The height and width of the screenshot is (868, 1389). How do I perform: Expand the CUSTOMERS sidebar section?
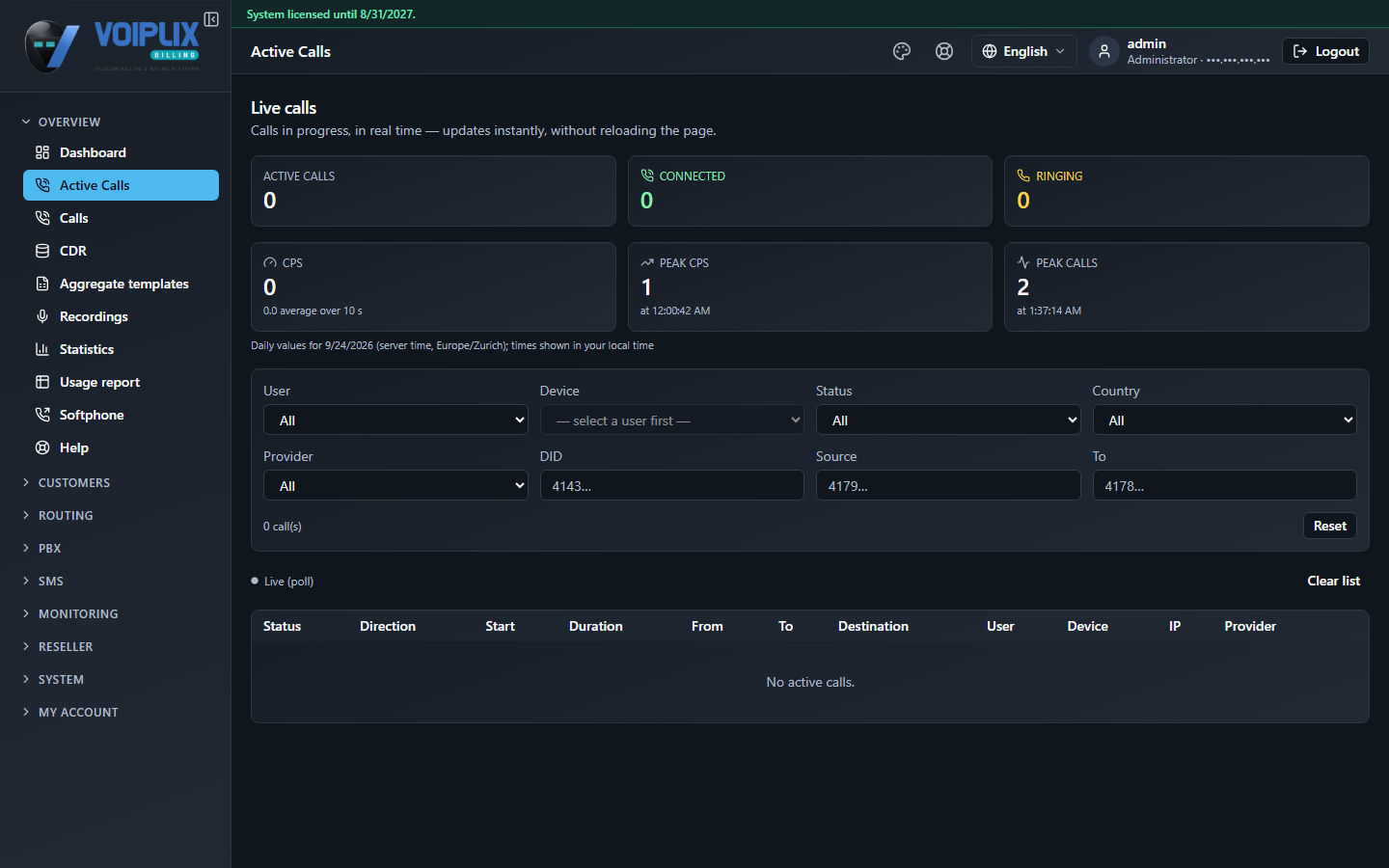tap(74, 482)
